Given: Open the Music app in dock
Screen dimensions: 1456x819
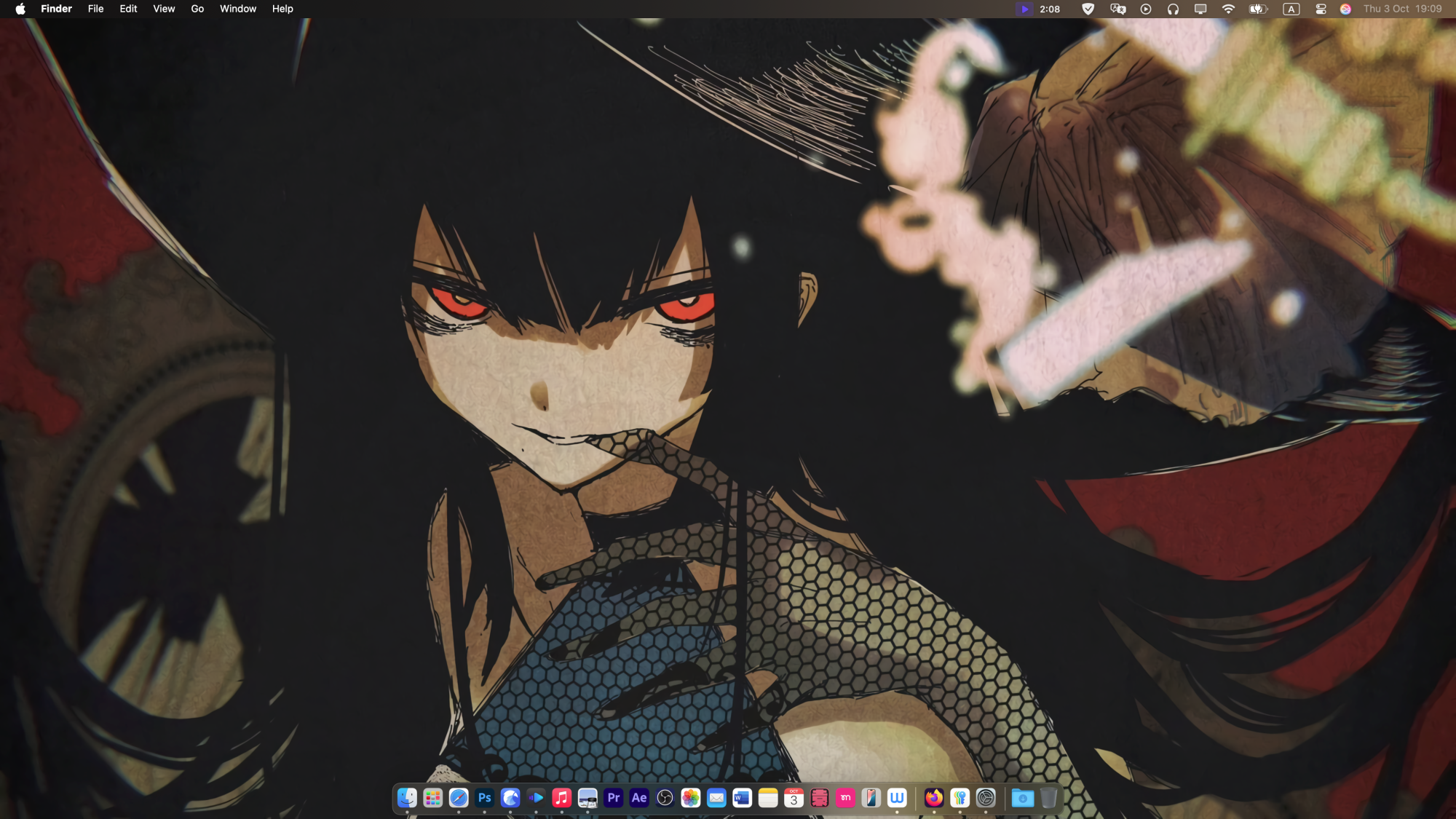Looking at the screenshot, I should pos(561,798).
